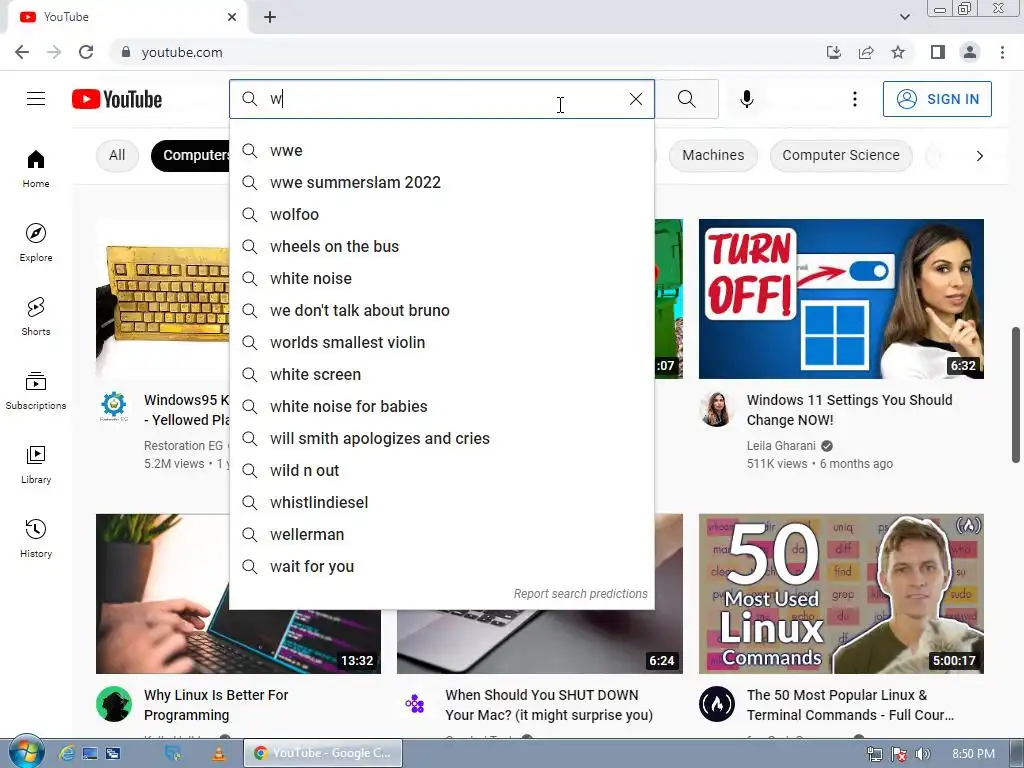Viewport: 1024px width, 768px height.
Task: Open Subscriptions in the sidebar
Action: (36, 390)
